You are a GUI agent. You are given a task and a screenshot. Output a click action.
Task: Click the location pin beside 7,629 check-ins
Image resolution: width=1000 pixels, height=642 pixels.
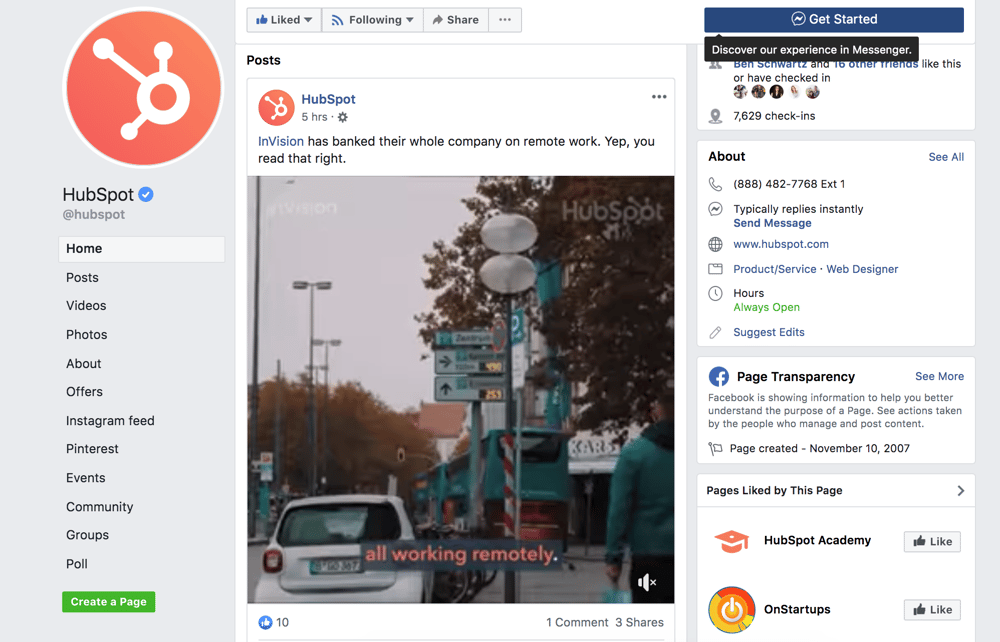coord(716,116)
